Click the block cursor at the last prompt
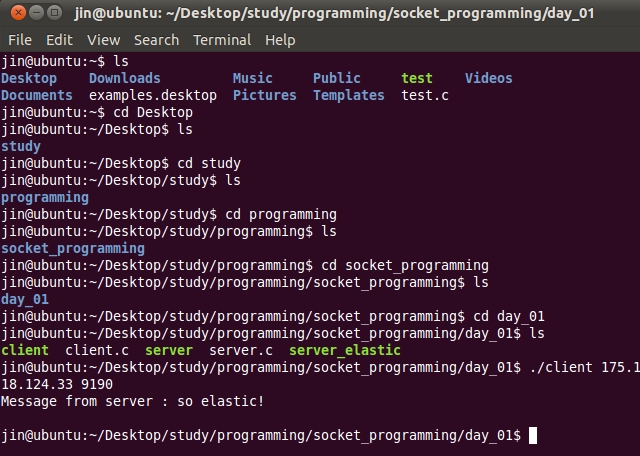The image size is (640, 456). (x=533, y=435)
